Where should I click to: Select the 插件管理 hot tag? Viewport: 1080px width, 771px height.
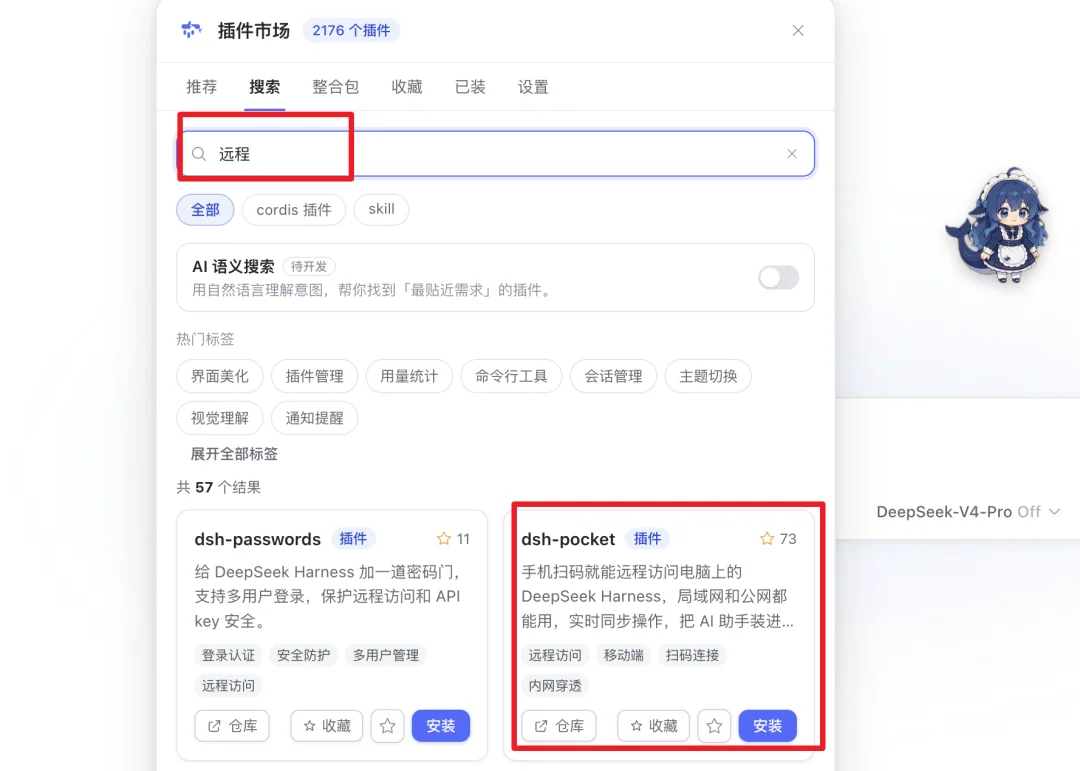pyautogui.click(x=314, y=376)
